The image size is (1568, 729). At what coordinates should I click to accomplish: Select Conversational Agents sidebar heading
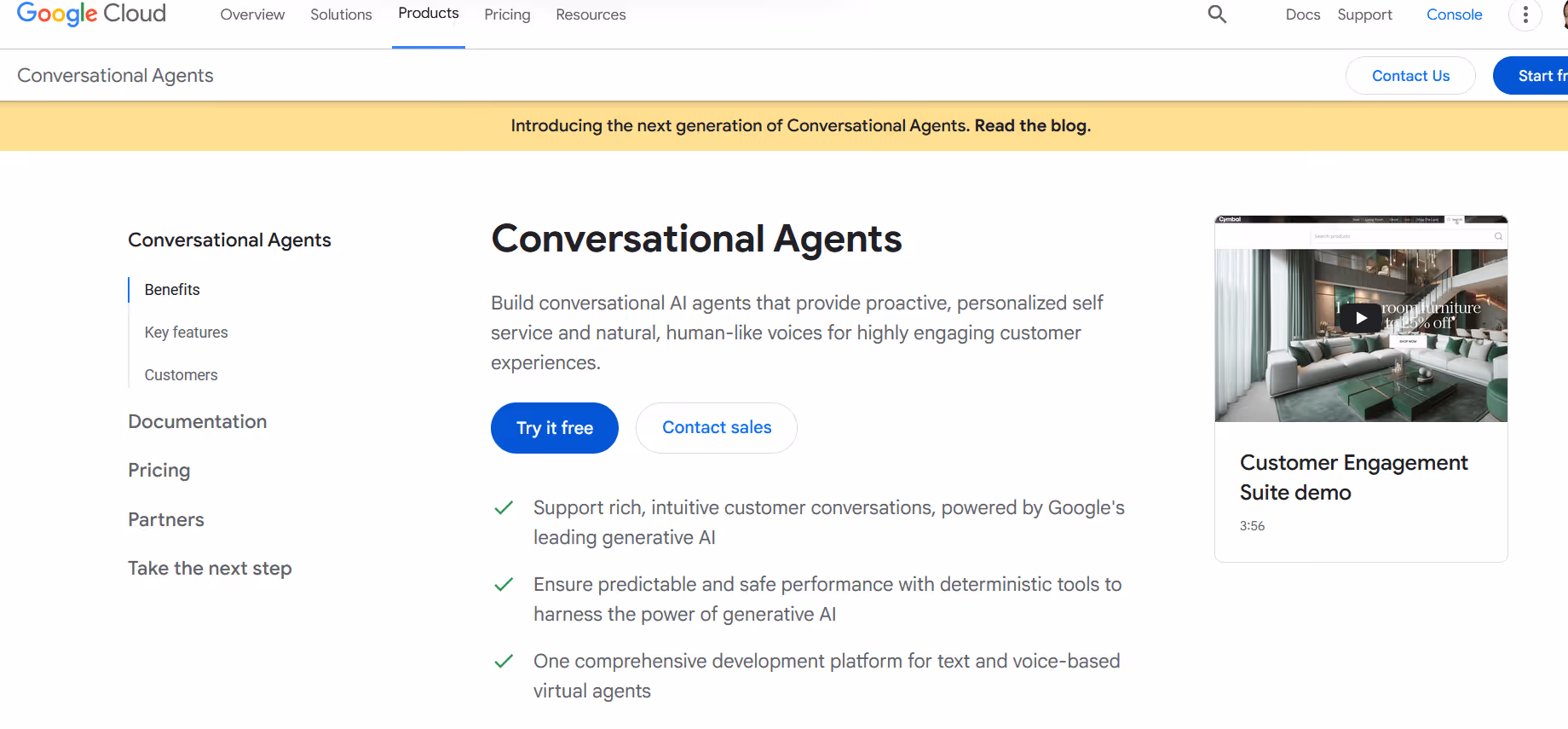[x=229, y=240]
